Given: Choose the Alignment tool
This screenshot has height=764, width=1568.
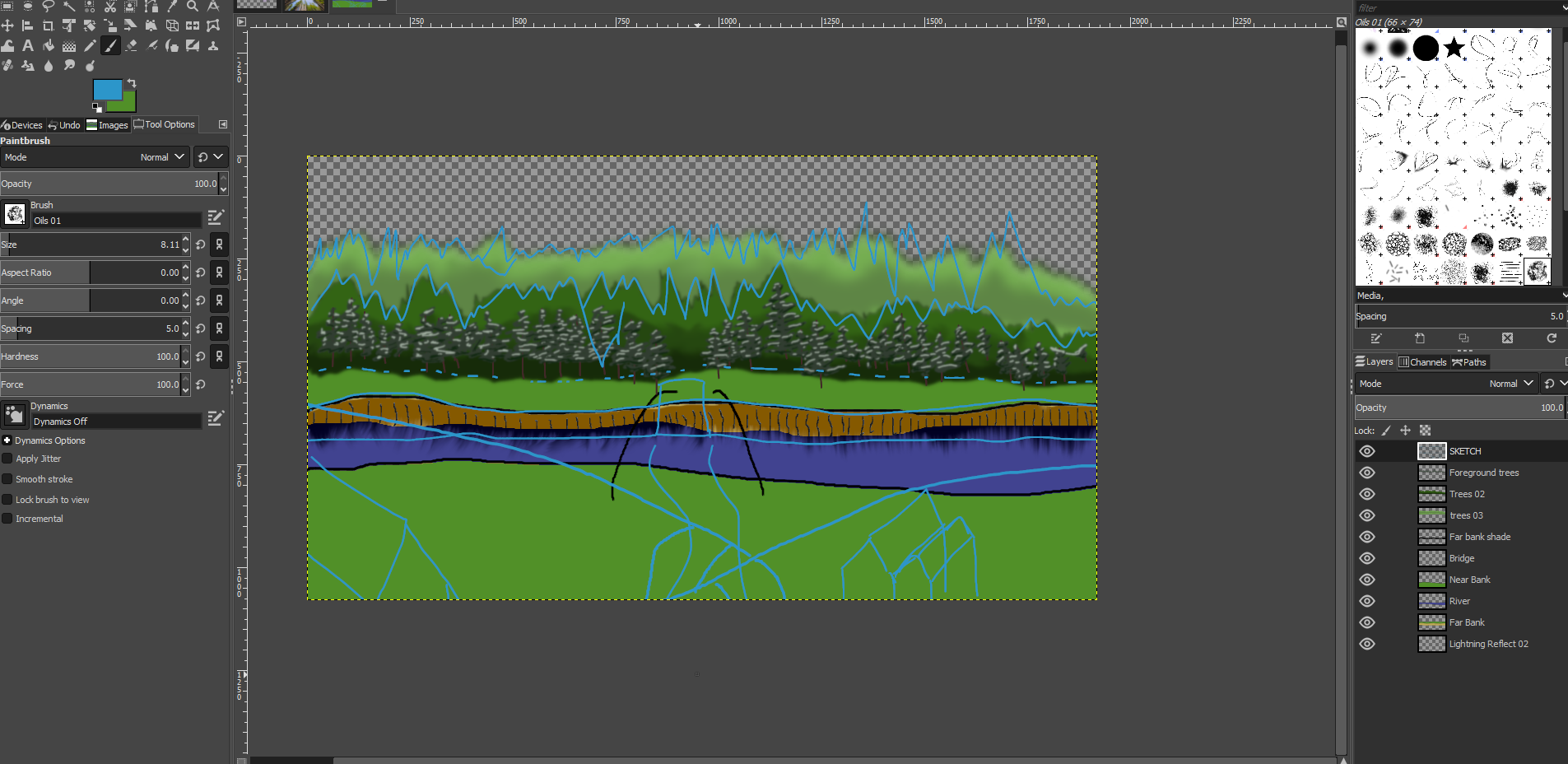Looking at the screenshot, I should pos(27,26).
